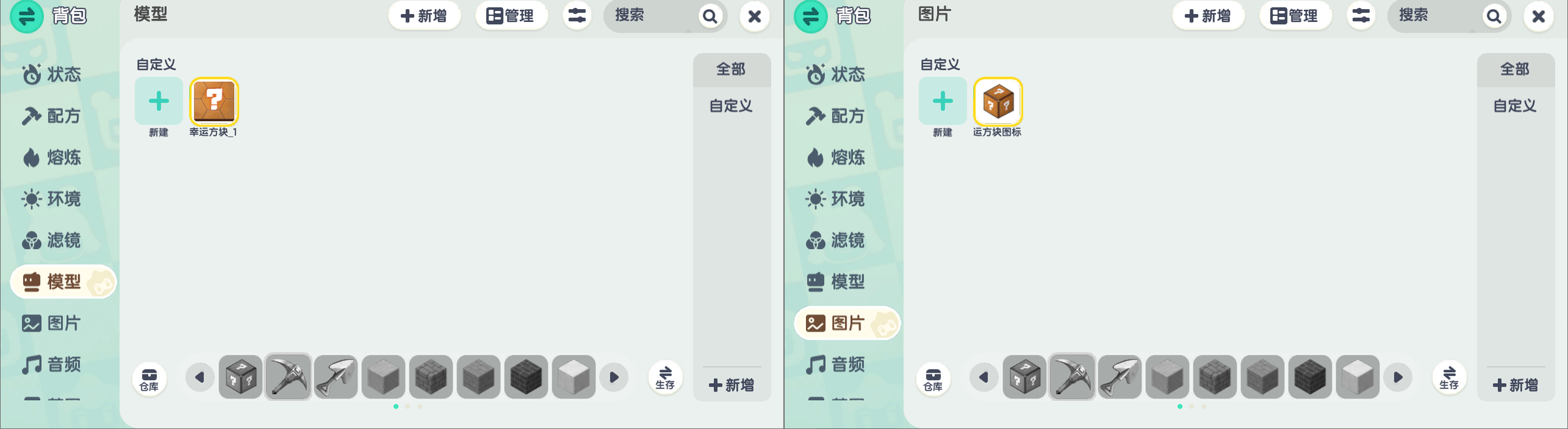Show next hotbar page in left panel

point(614,377)
